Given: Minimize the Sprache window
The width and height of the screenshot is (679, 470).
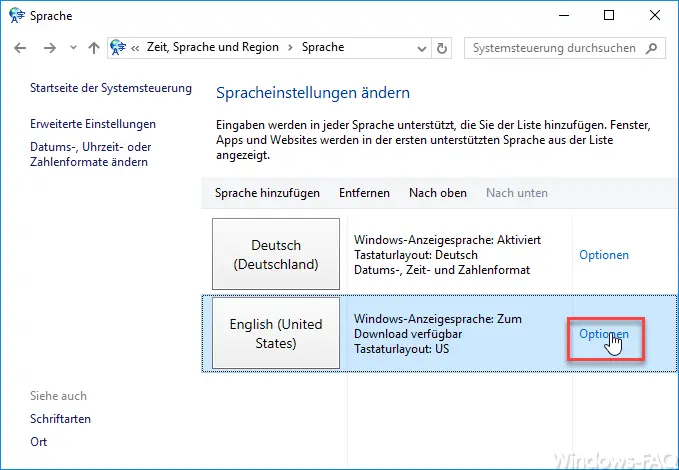Looking at the screenshot, I should pyautogui.click(x=564, y=16).
